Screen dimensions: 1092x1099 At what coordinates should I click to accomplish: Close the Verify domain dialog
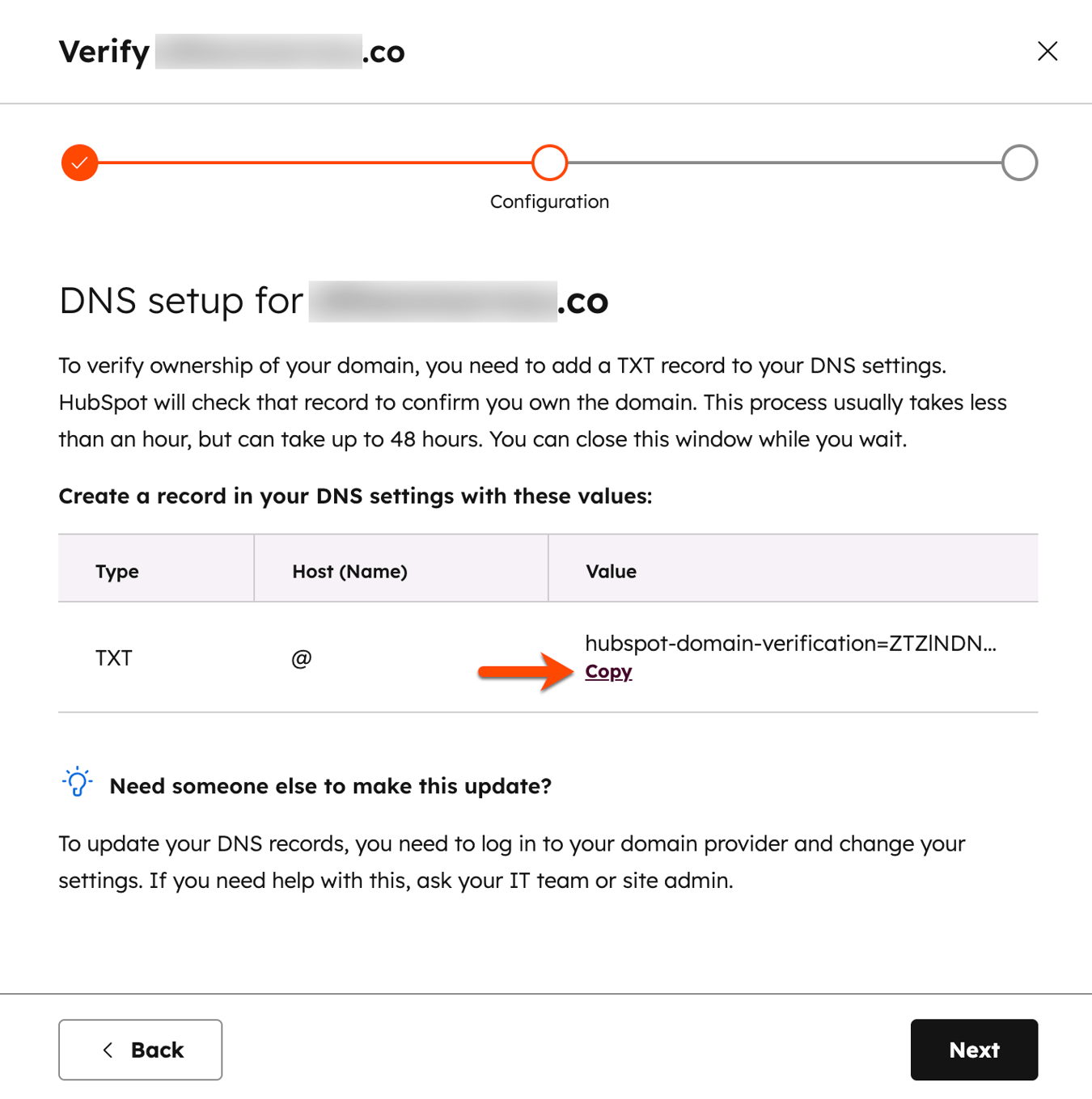click(x=1047, y=51)
